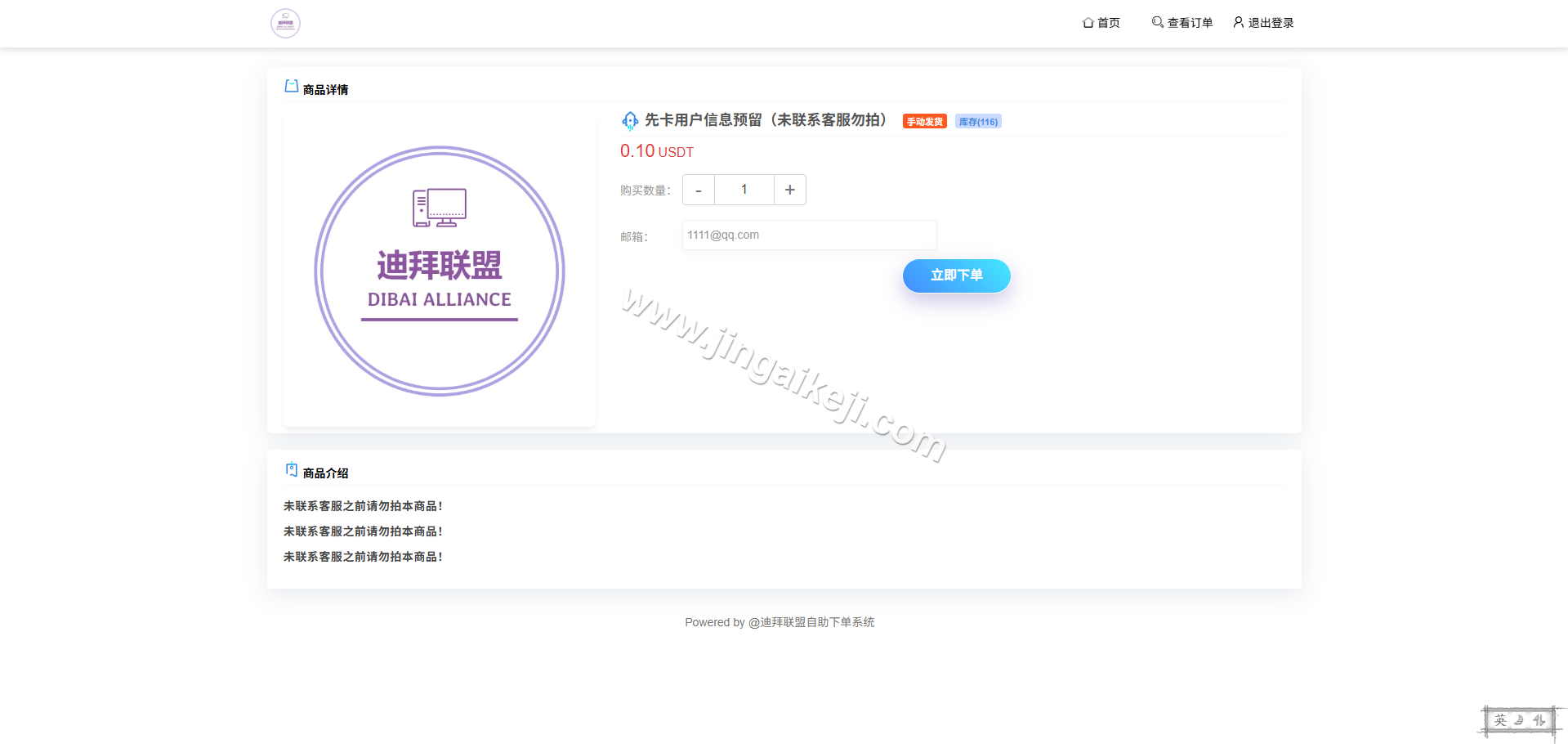Click the magnifier icon beside 查看订单
The width and height of the screenshot is (1568, 744).
[x=1156, y=22]
